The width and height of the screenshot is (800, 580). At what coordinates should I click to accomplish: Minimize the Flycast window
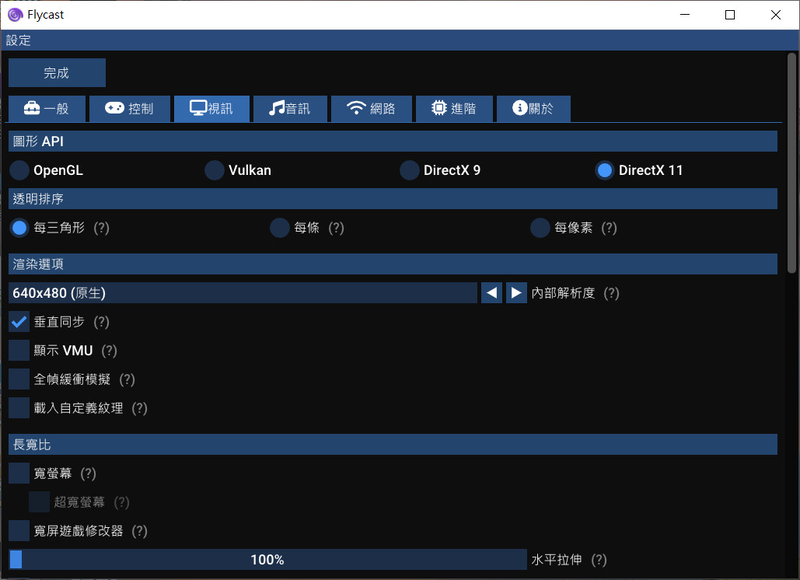685,15
